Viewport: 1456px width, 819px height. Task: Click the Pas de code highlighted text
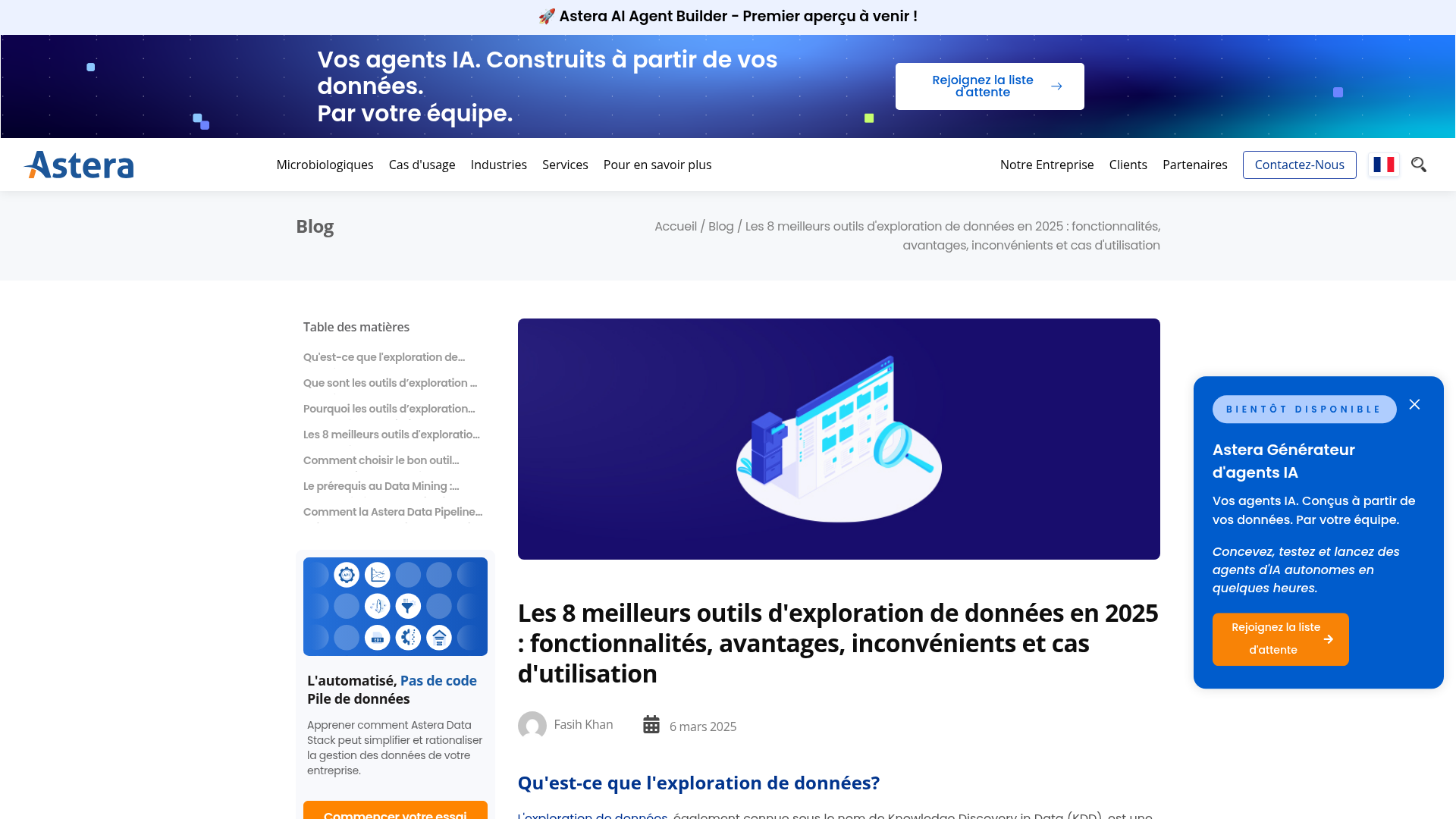coord(438,681)
